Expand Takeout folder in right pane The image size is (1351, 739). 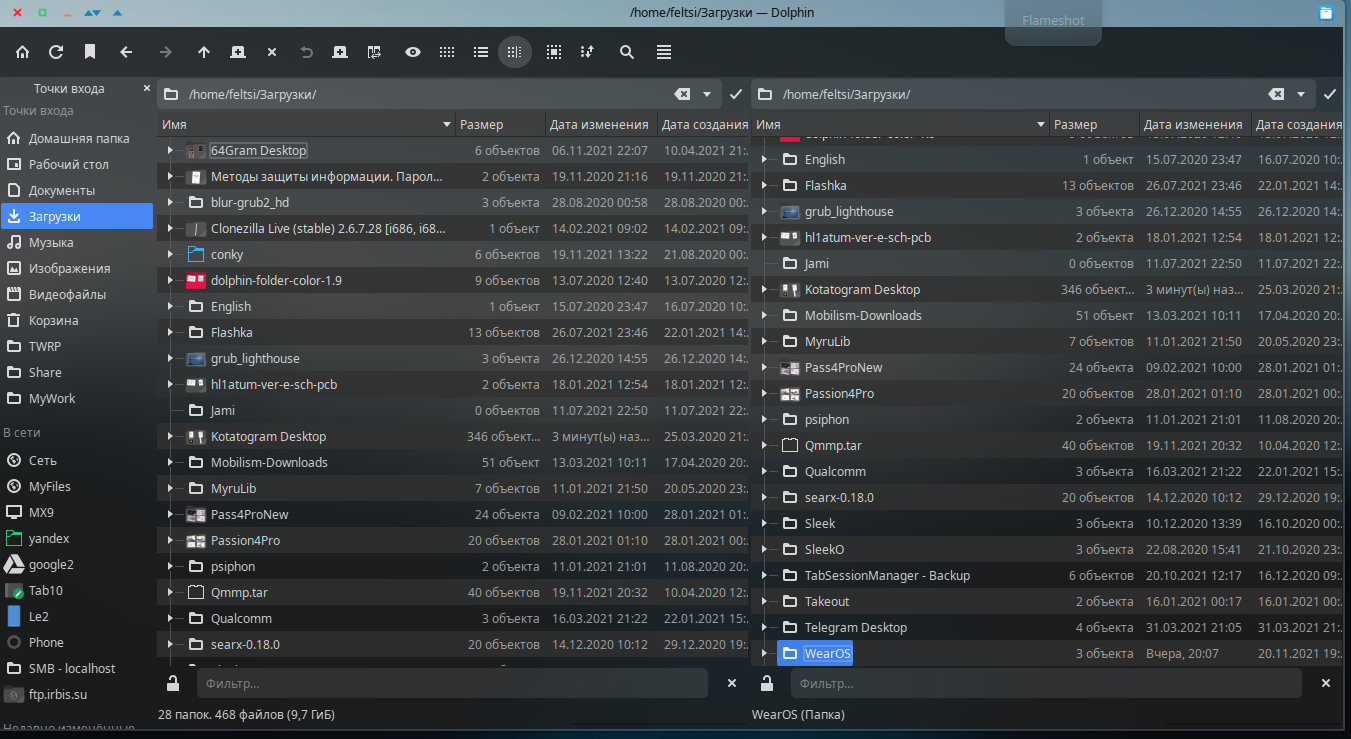[764, 601]
